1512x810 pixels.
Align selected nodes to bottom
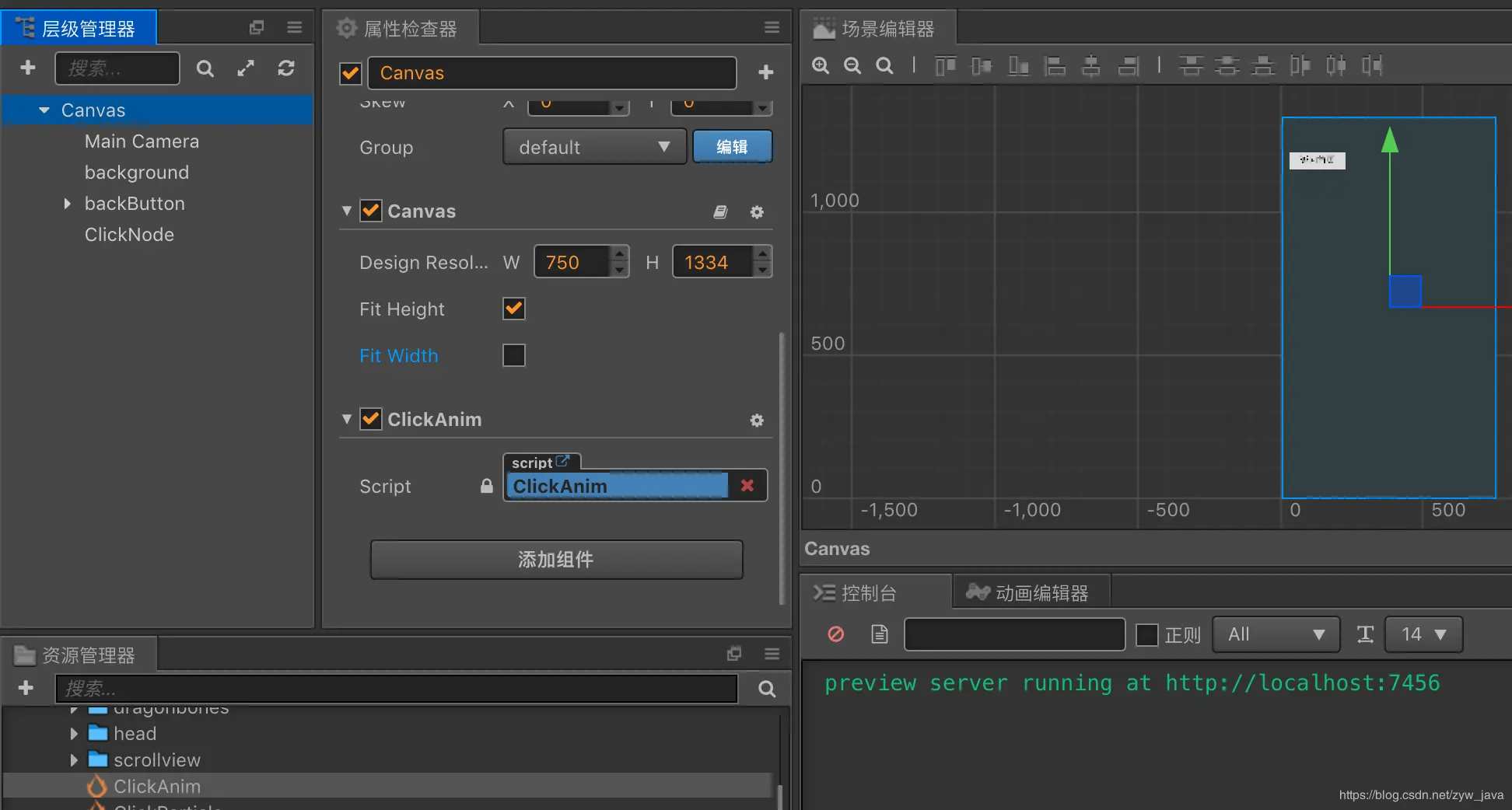1018,65
